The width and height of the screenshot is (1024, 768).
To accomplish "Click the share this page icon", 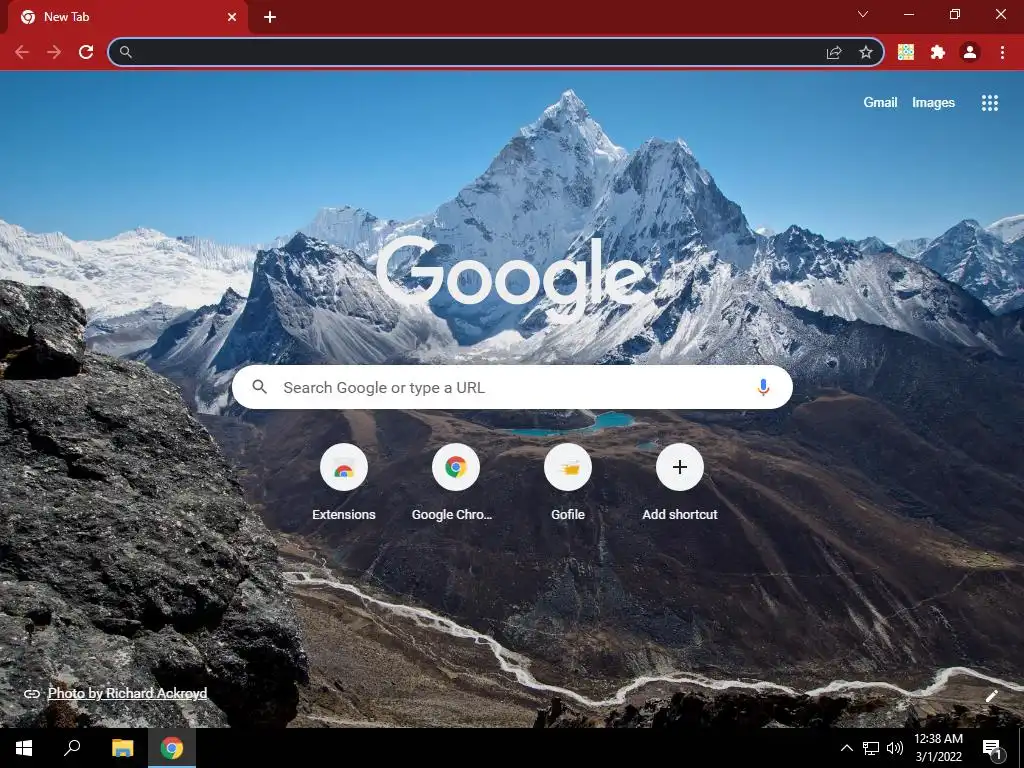I will click(x=834, y=52).
